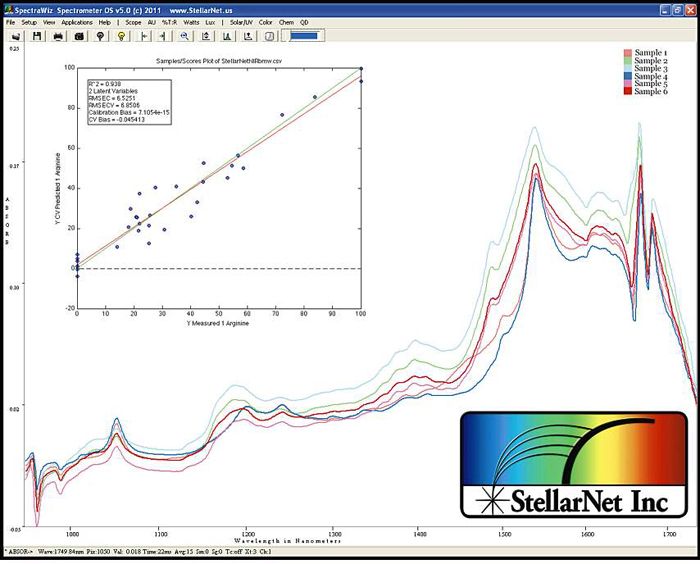Click the right range marker toolbar icon
This screenshot has width=700, height=564.
tap(162, 36)
